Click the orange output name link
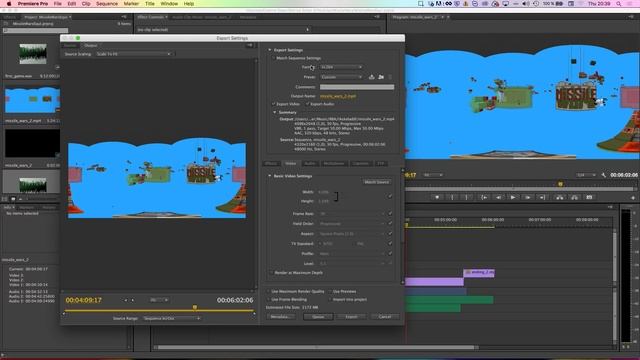 point(338,96)
